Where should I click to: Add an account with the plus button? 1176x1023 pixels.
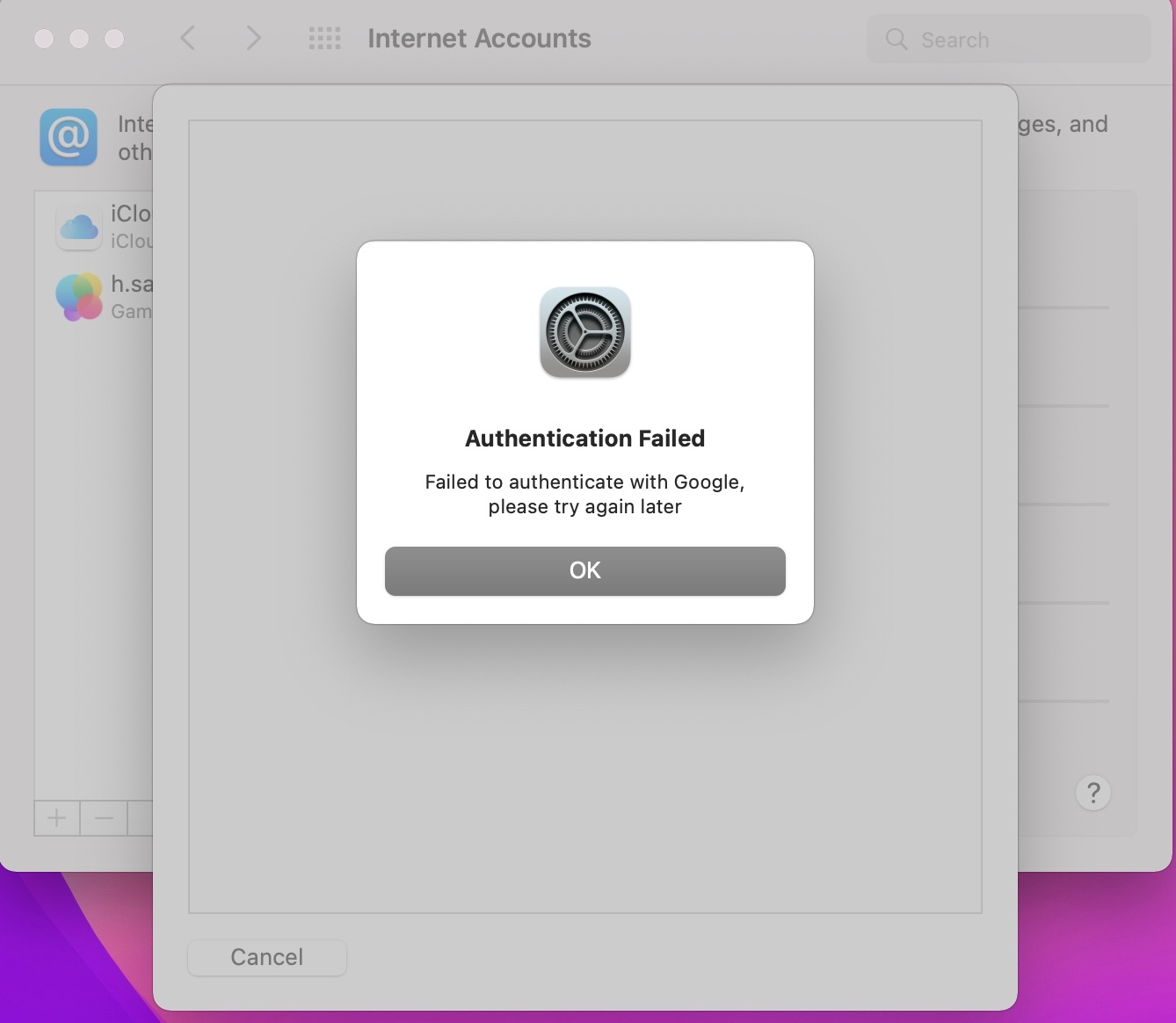pyautogui.click(x=57, y=818)
